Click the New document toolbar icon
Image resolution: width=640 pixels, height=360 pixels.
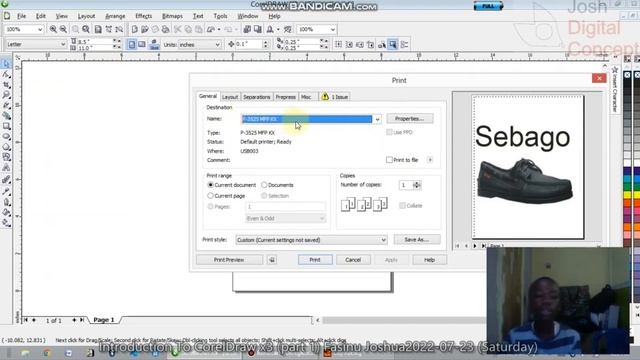(x=135, y=29)
